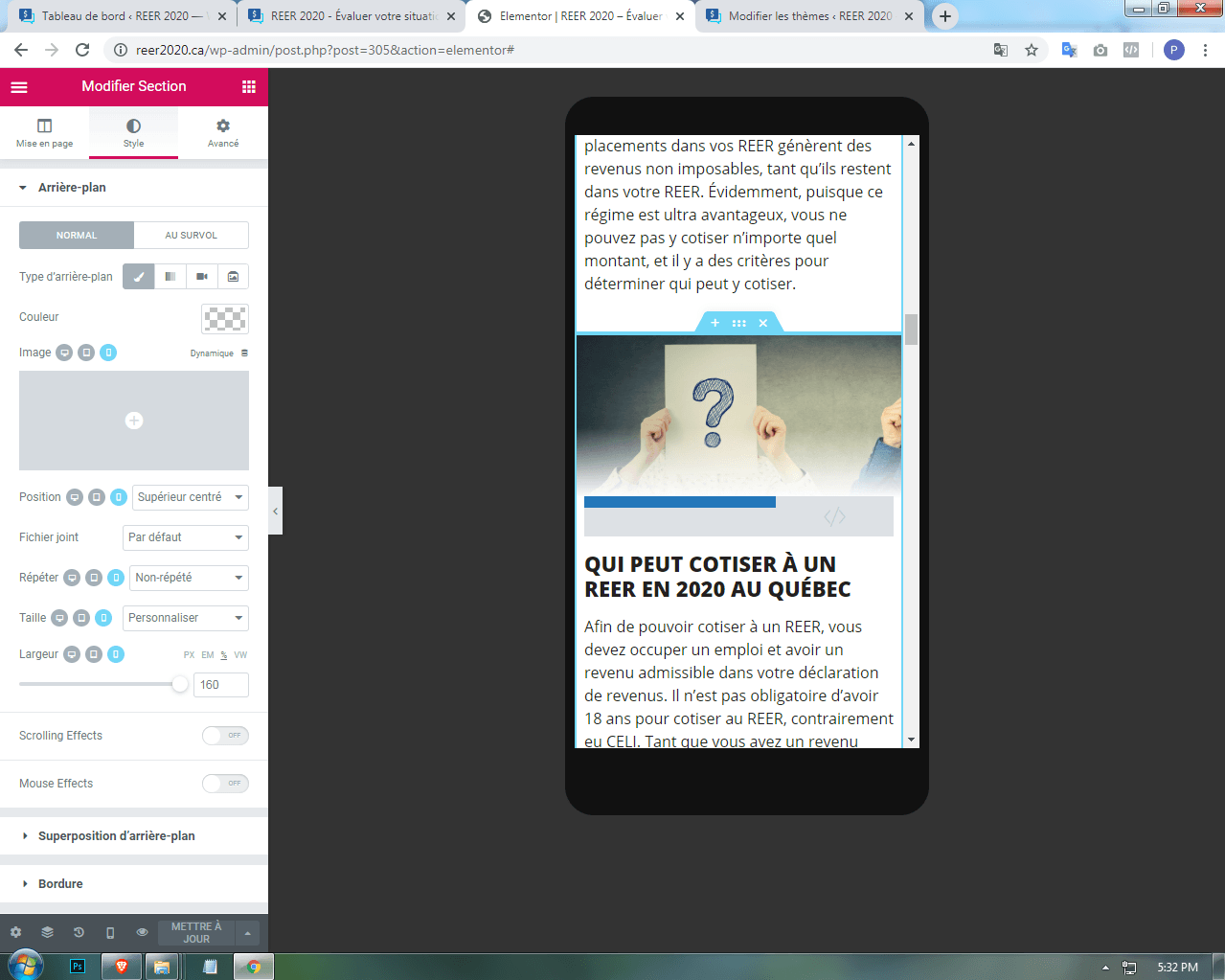1225x980 pixels.
Task: Choose mobile device for Largeur setting
Action: [x=116, y=654]
